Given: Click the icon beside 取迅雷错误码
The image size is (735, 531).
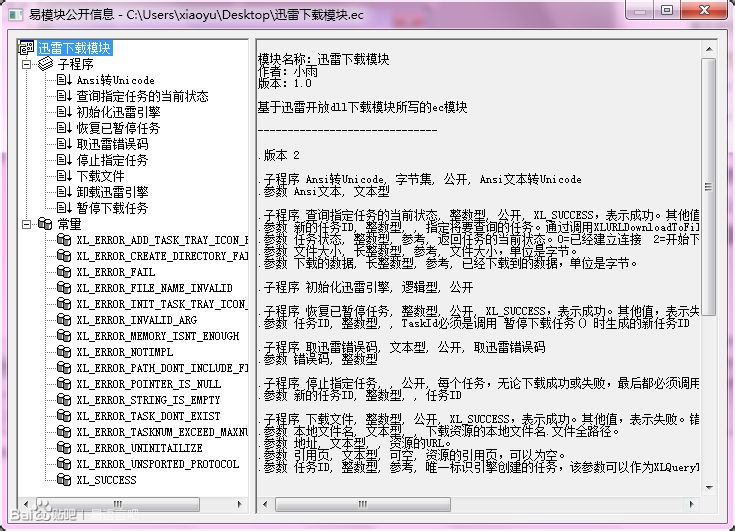Looking at the screenshot, I should (64, 143).
